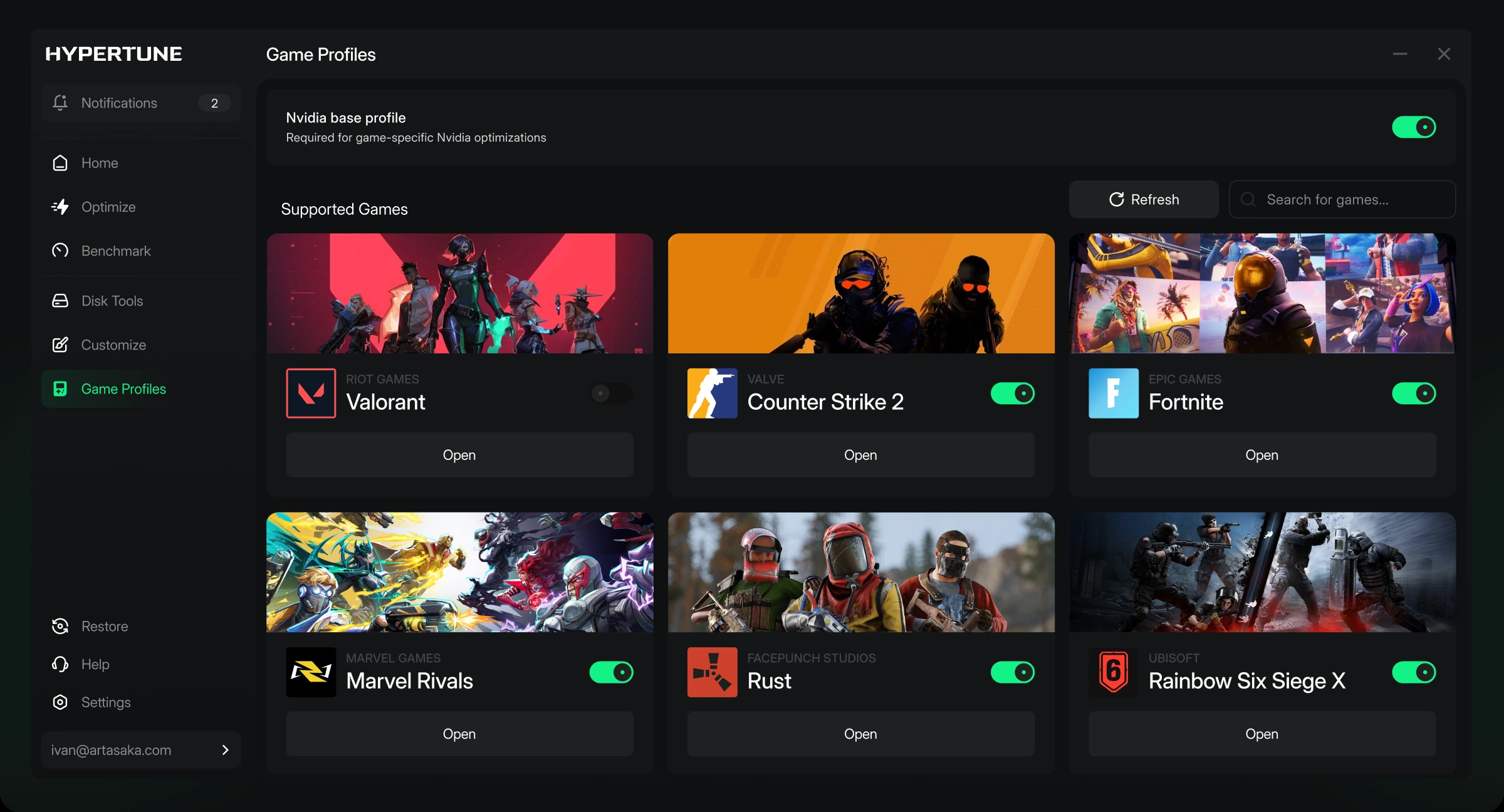Click the Rainbow Six Siege X logo icon
This screenshot has height=812, width=1504.
coord(1114,672)
